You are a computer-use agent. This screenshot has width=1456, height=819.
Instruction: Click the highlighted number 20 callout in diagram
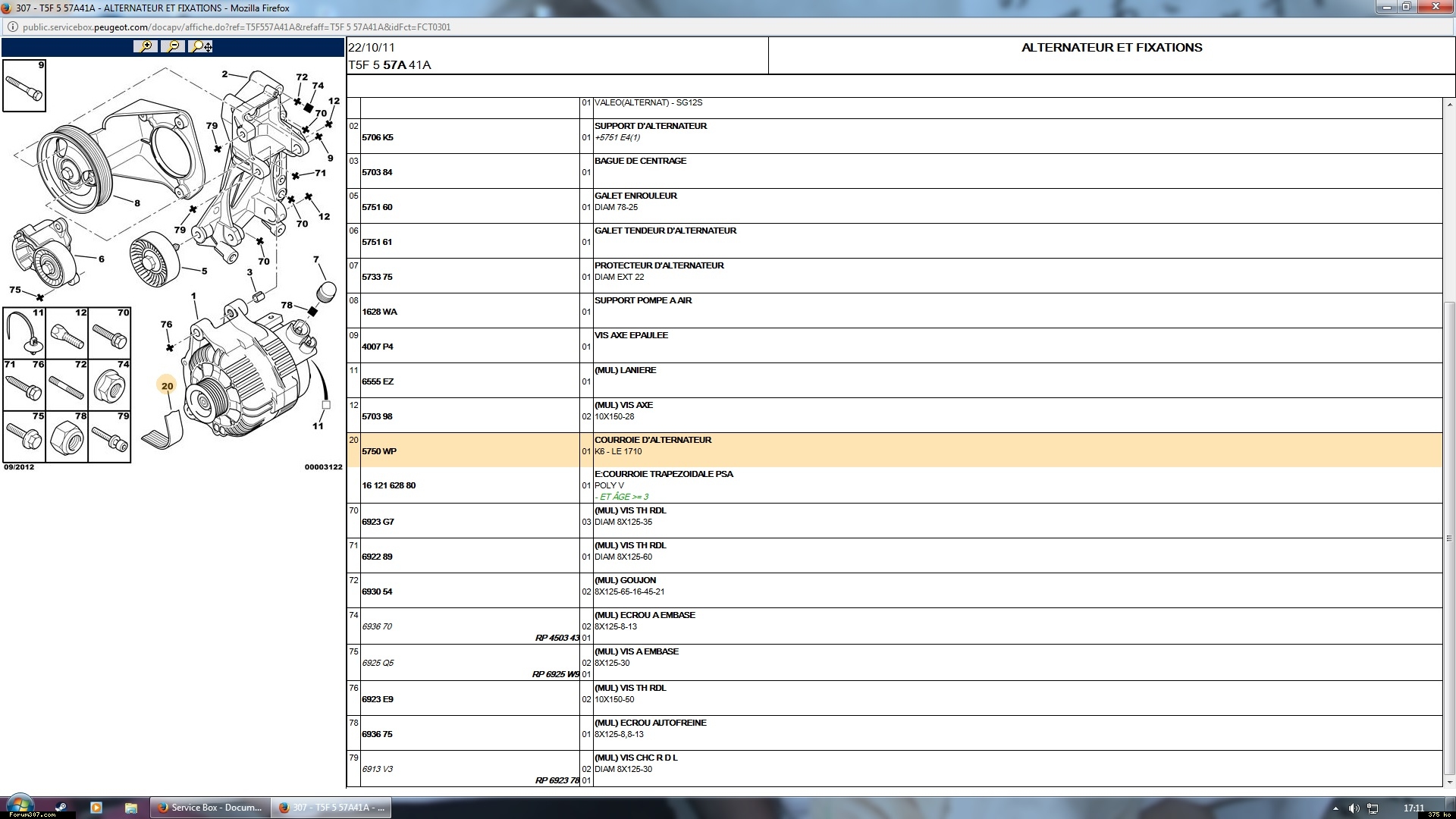167,386
